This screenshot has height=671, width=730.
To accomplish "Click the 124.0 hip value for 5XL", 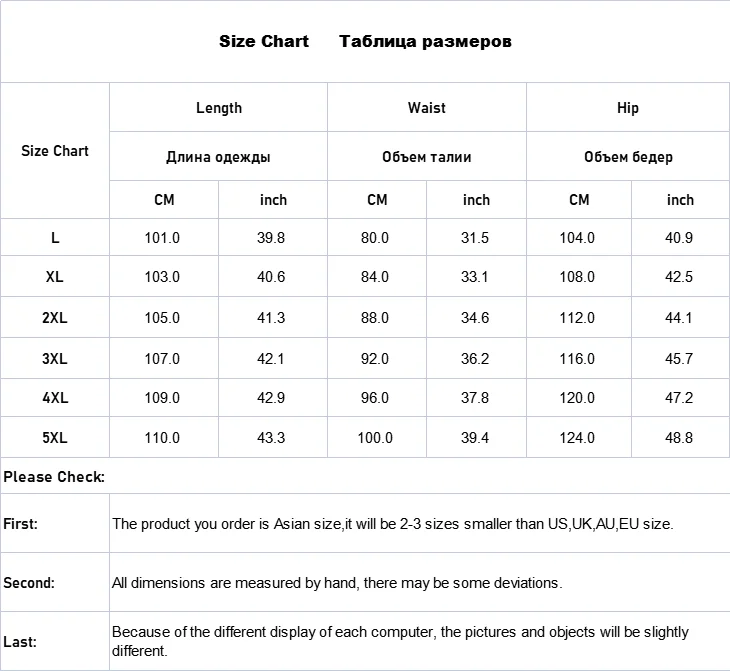I will [x=578, y=438].
